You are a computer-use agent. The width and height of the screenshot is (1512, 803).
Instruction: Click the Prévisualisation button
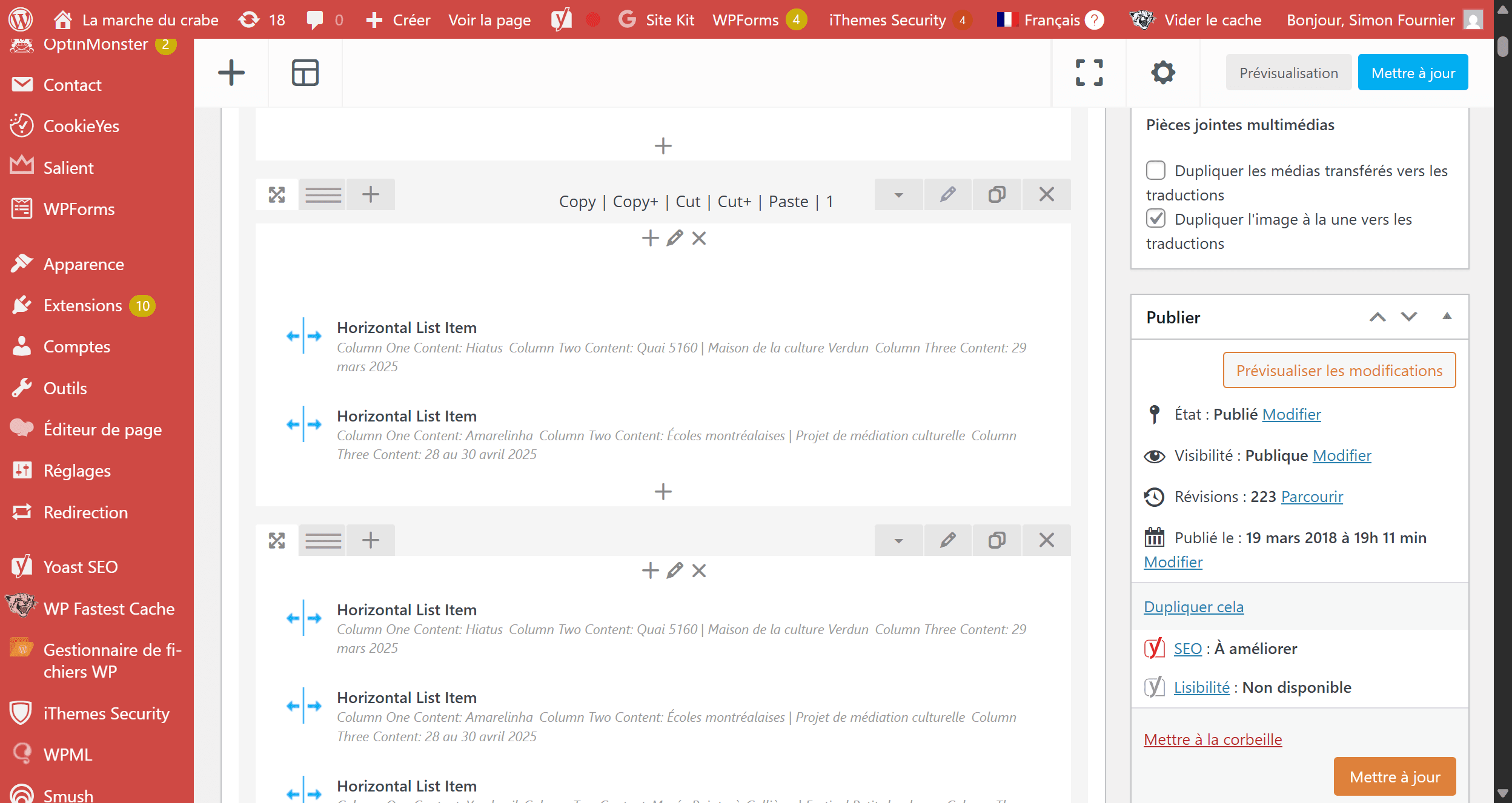[1288, 73]
